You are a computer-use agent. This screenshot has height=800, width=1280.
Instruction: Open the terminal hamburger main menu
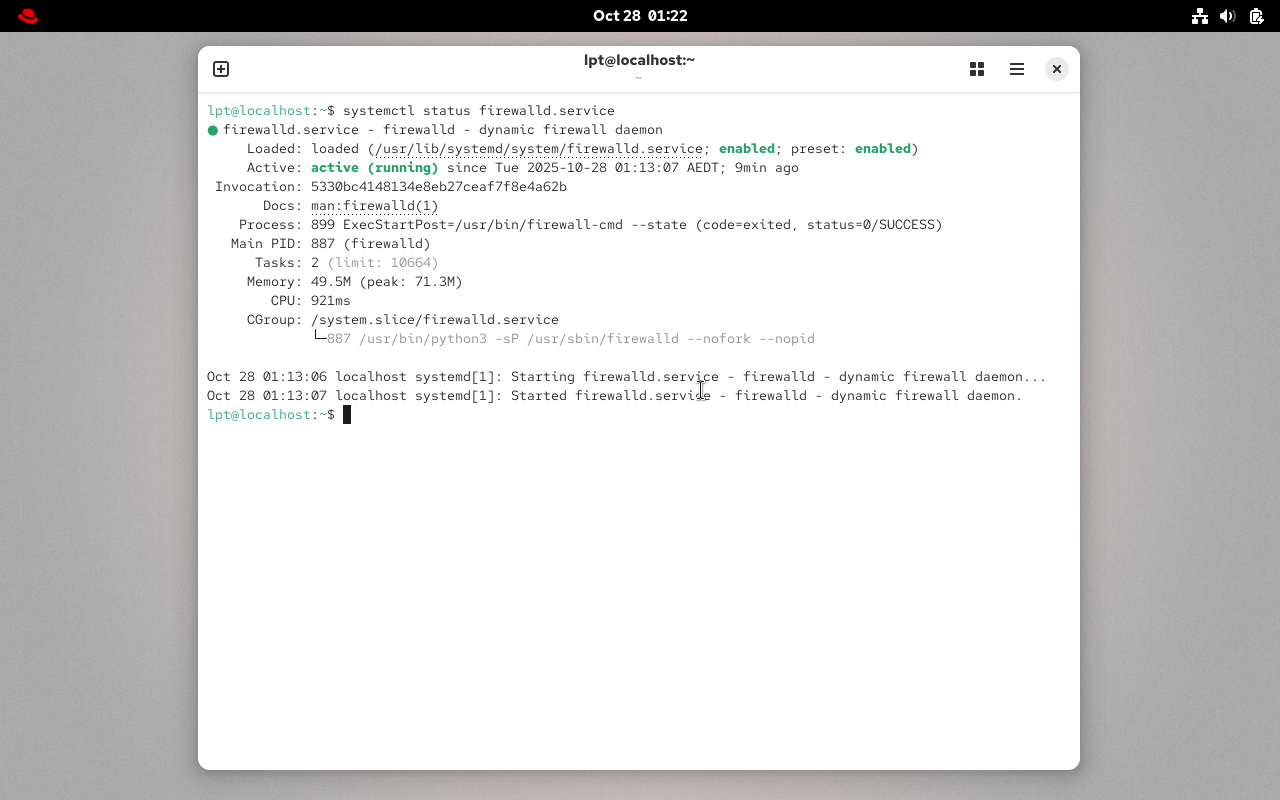click(x=1017, y=69)
